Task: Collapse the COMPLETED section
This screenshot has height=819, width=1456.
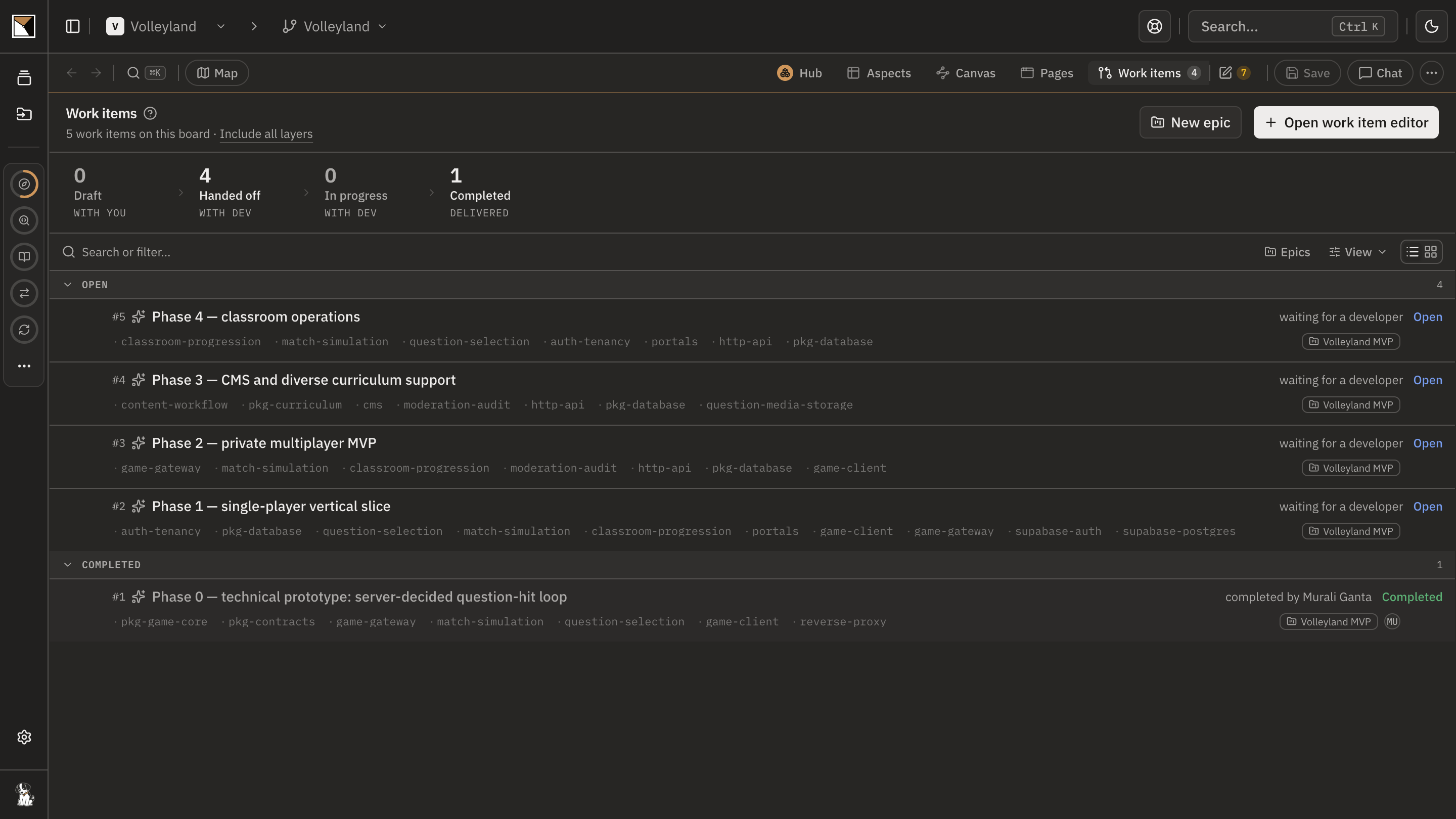Action: (x=68, y=565)
